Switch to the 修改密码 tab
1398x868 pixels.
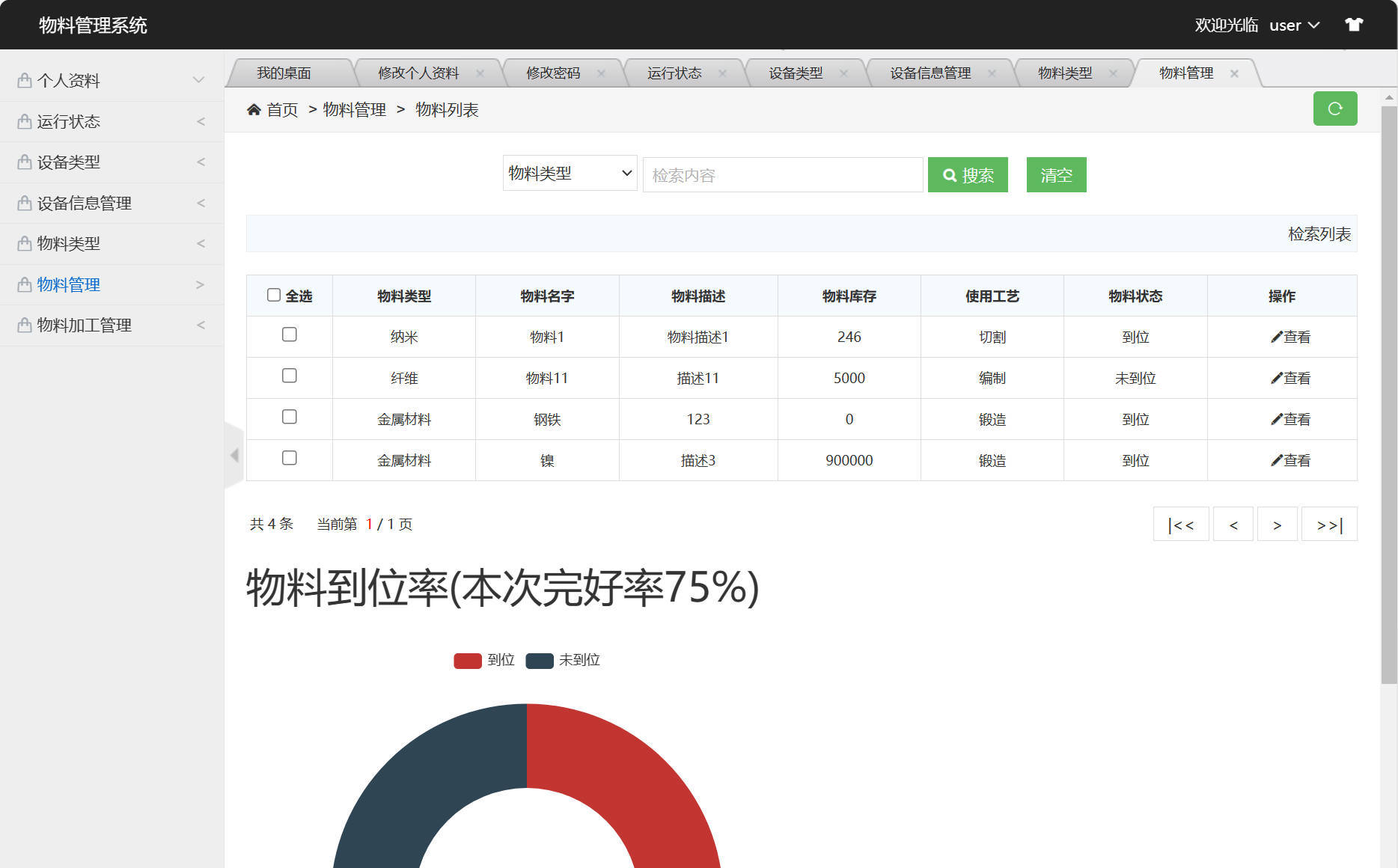tap(552, 73)
